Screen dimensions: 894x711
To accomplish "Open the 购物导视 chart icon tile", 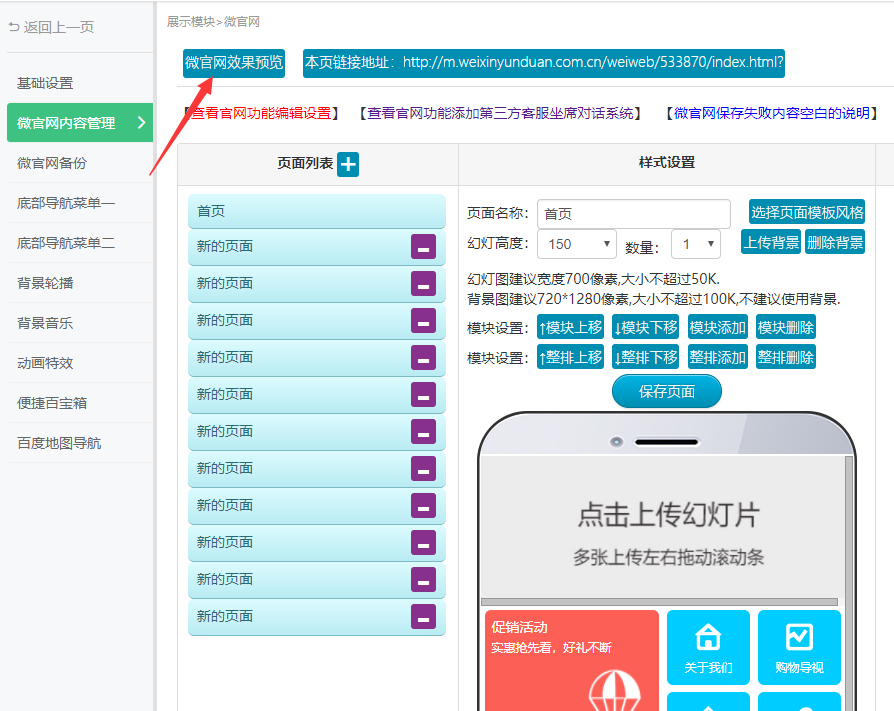I will (x=799, y=646).
